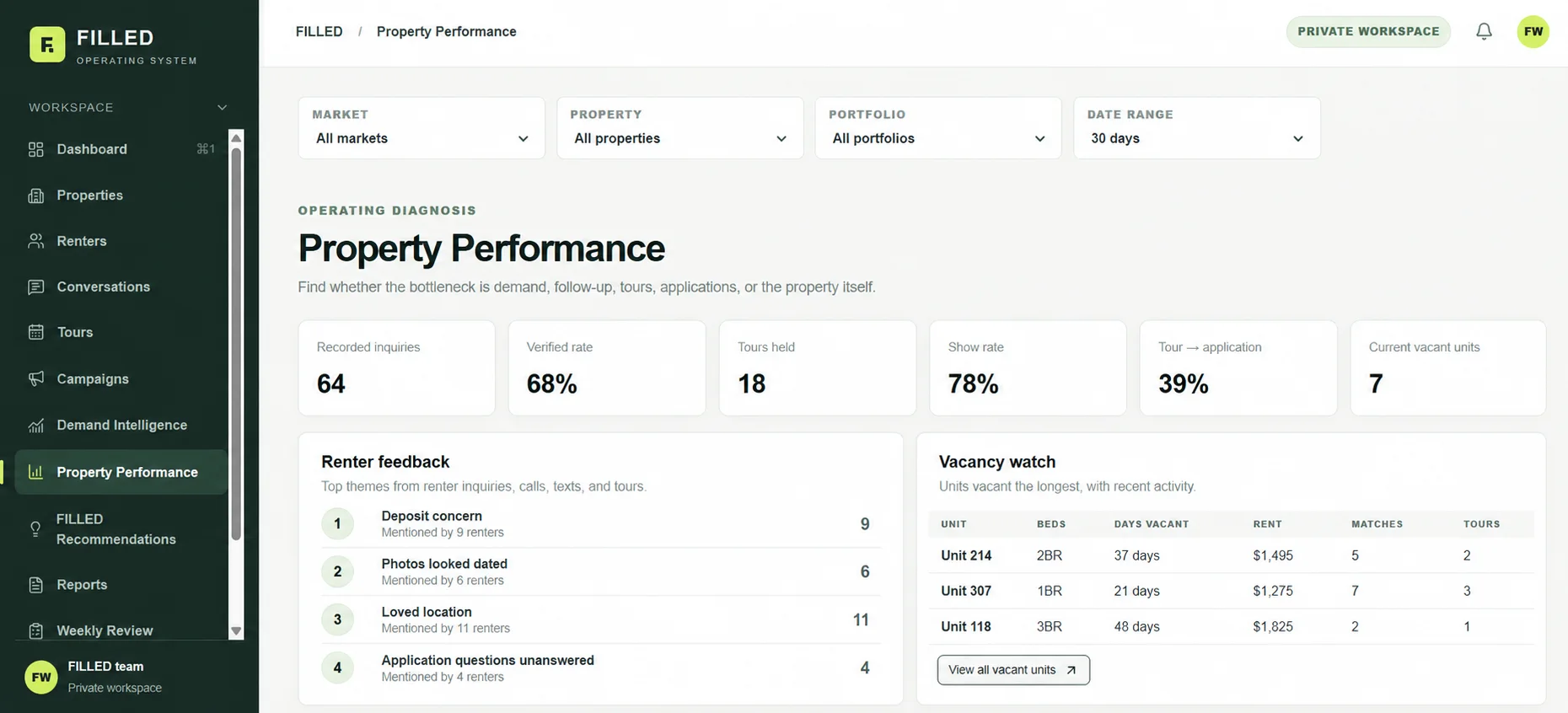This screenshot has height=713, width=1568.
Task: Open the Portfolio filter dropdown
Action: (938, 128)
